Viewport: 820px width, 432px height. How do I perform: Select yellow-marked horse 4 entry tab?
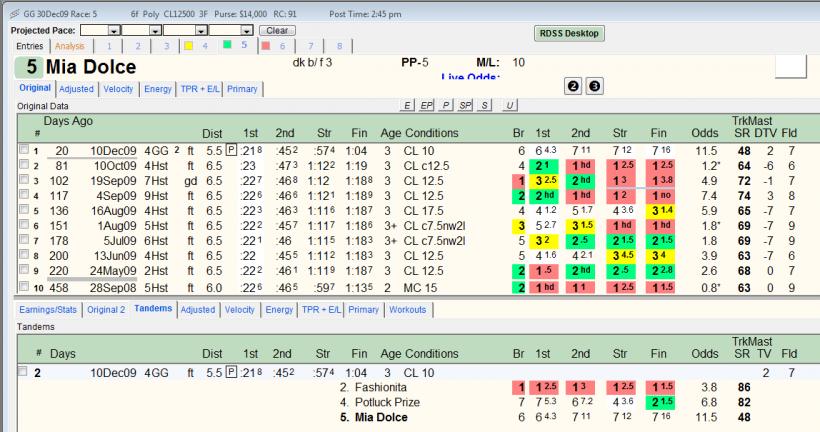pyautogui.click(x=196, y=46)
